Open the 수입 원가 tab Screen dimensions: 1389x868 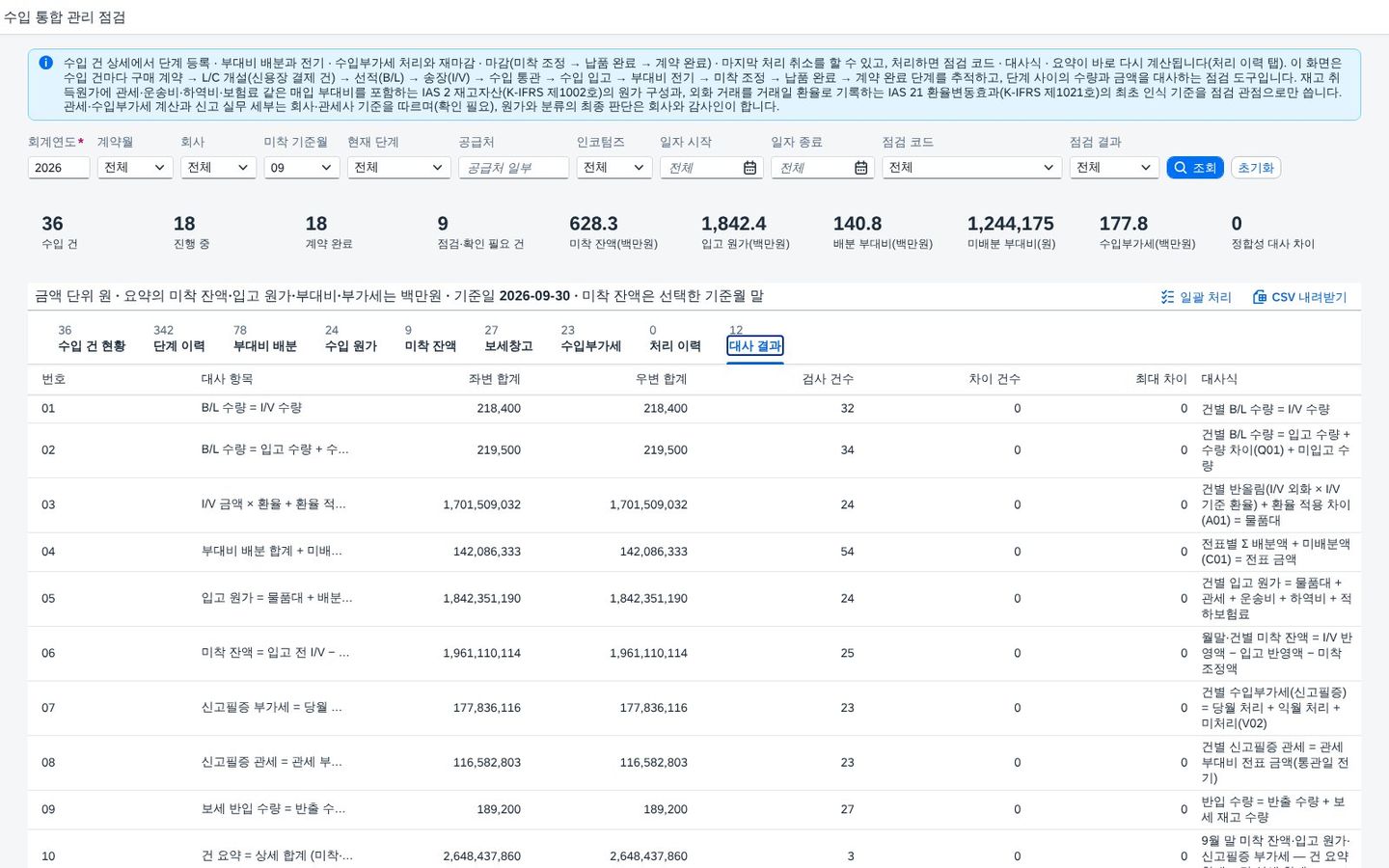(x=351, y=339)
